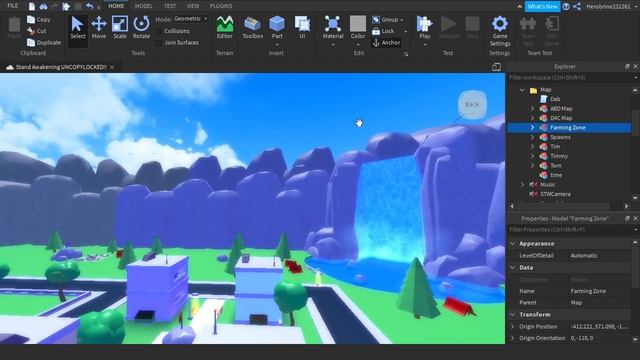Click the What's New button
This screenshot has height=360, width=640.
coord(542,7)
